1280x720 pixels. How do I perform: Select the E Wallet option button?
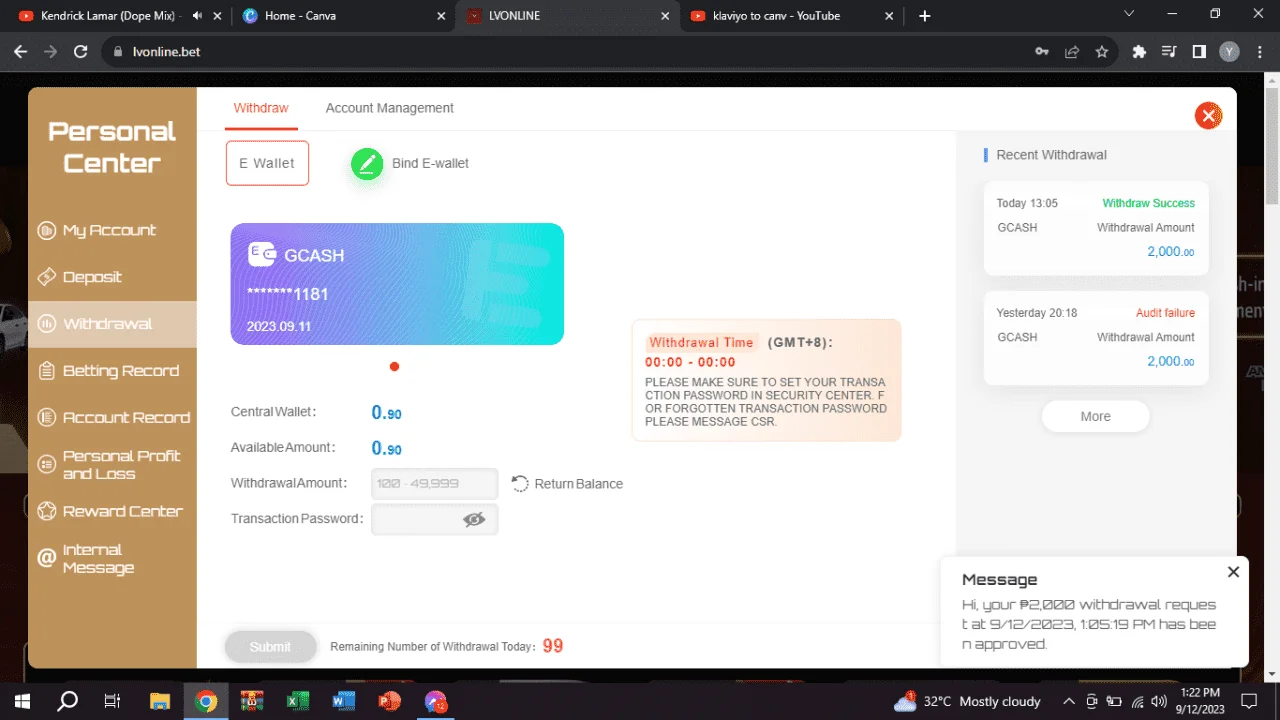click(x=267, y=163)
